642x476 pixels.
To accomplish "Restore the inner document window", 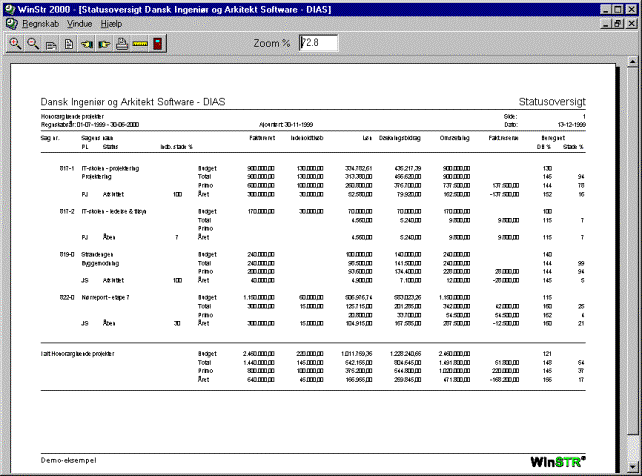I will point(618,24).
